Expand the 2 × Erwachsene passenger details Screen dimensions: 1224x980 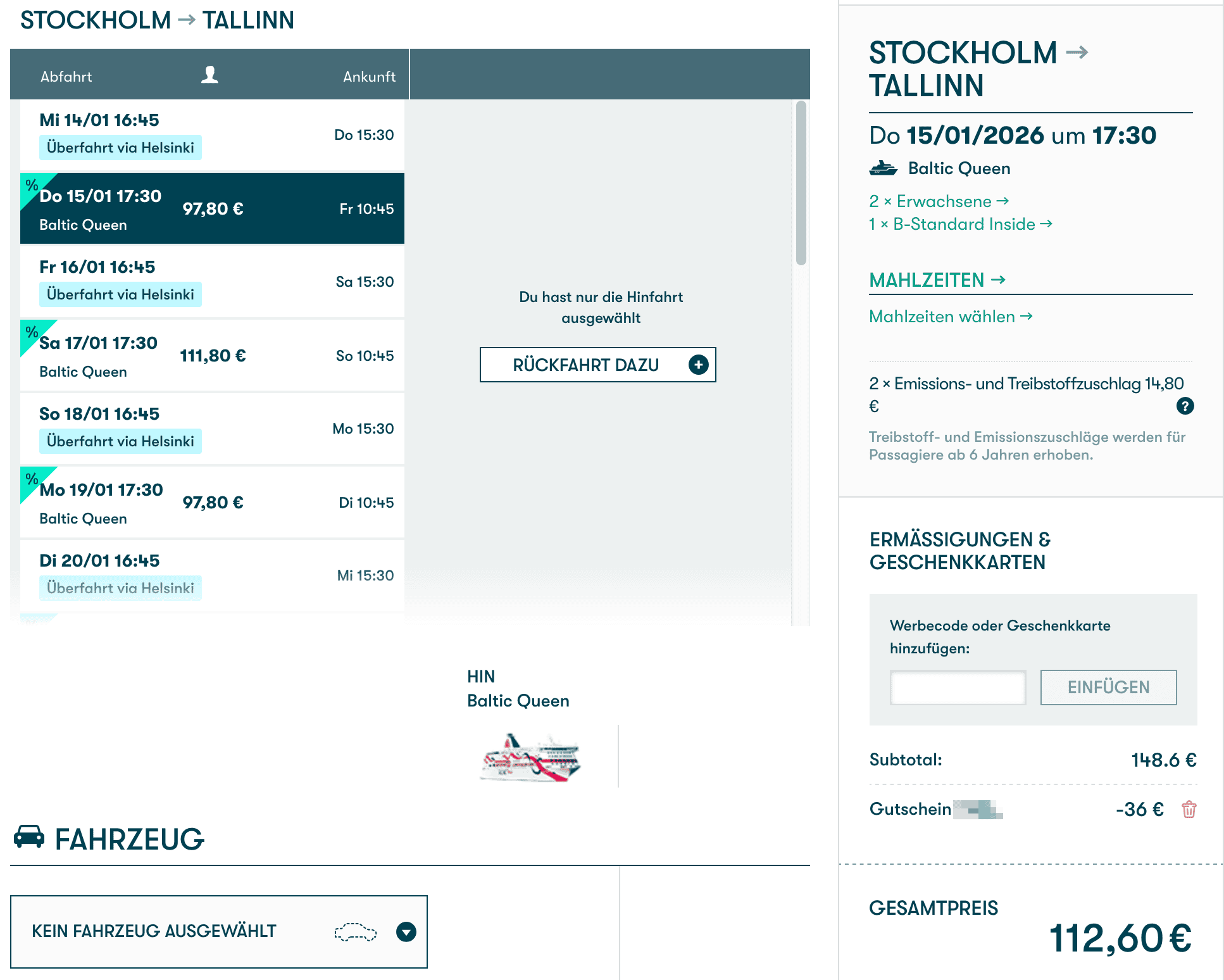pyautogui.click(x=939, y=201)
